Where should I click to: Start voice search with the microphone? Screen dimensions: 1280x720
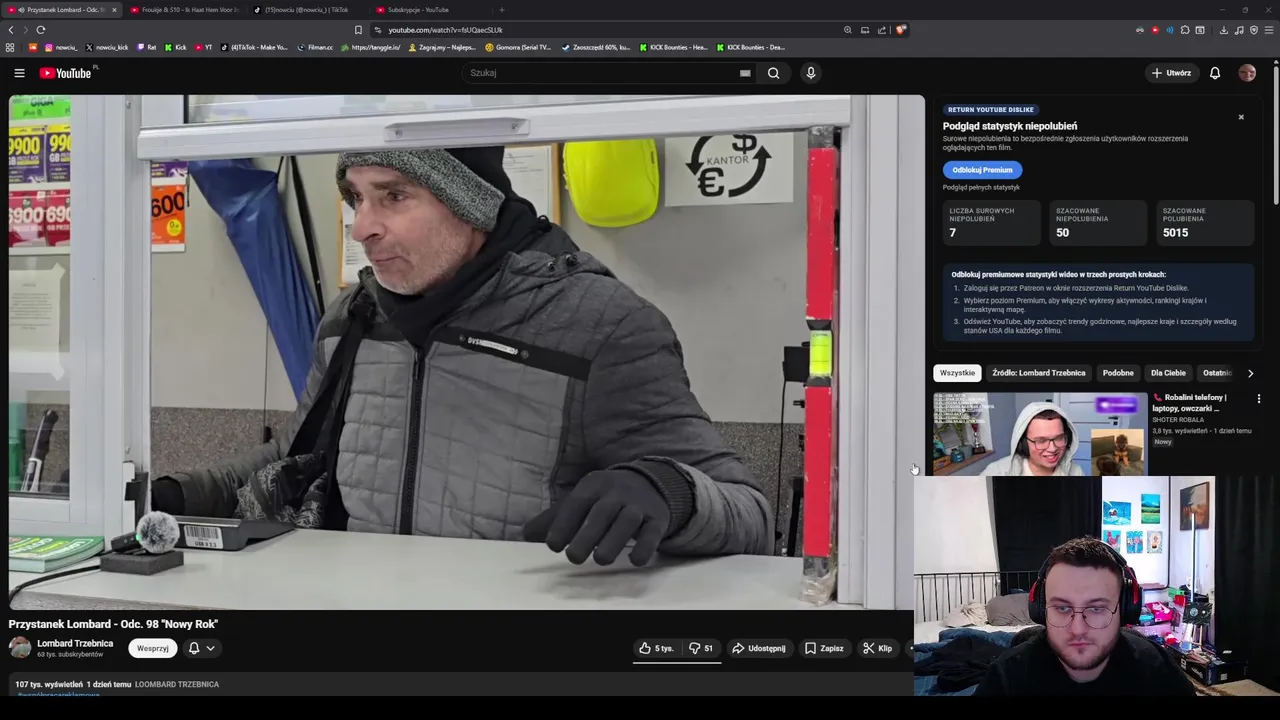click(x=811, y=73)
